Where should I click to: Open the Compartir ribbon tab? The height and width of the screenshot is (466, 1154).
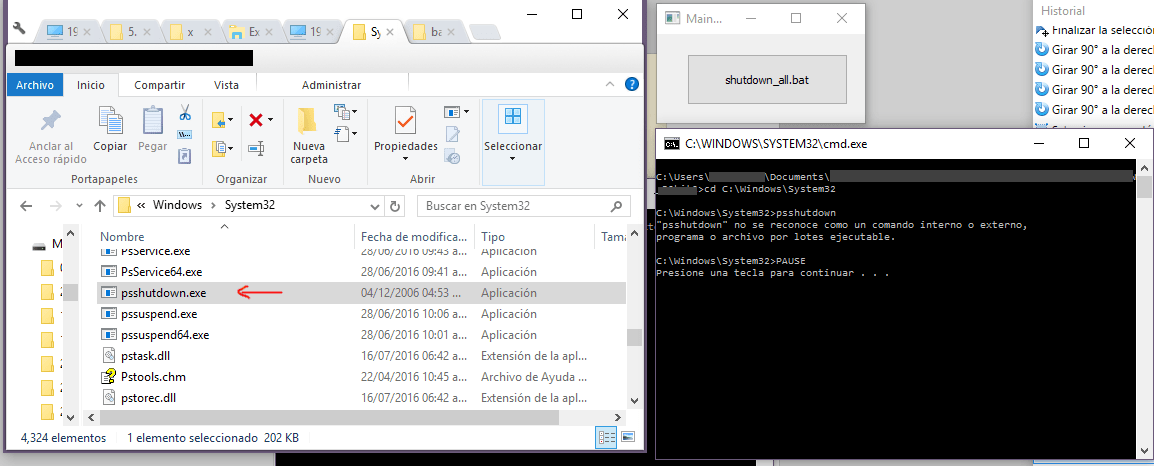pos(160,85)
